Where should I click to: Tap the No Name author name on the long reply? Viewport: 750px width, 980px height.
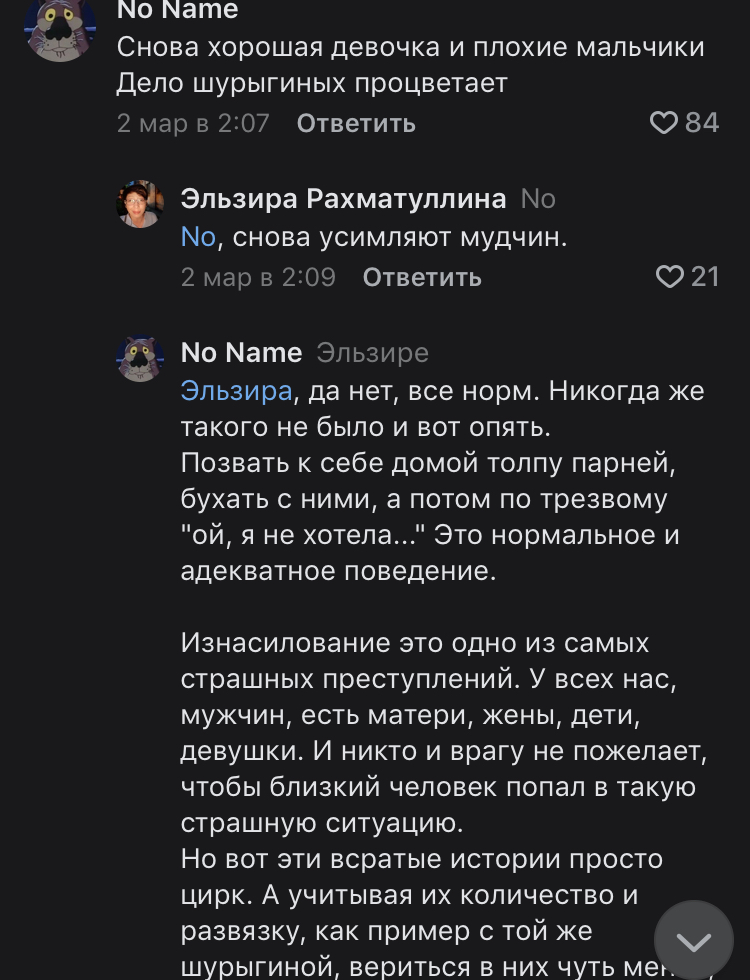[241, 353]
